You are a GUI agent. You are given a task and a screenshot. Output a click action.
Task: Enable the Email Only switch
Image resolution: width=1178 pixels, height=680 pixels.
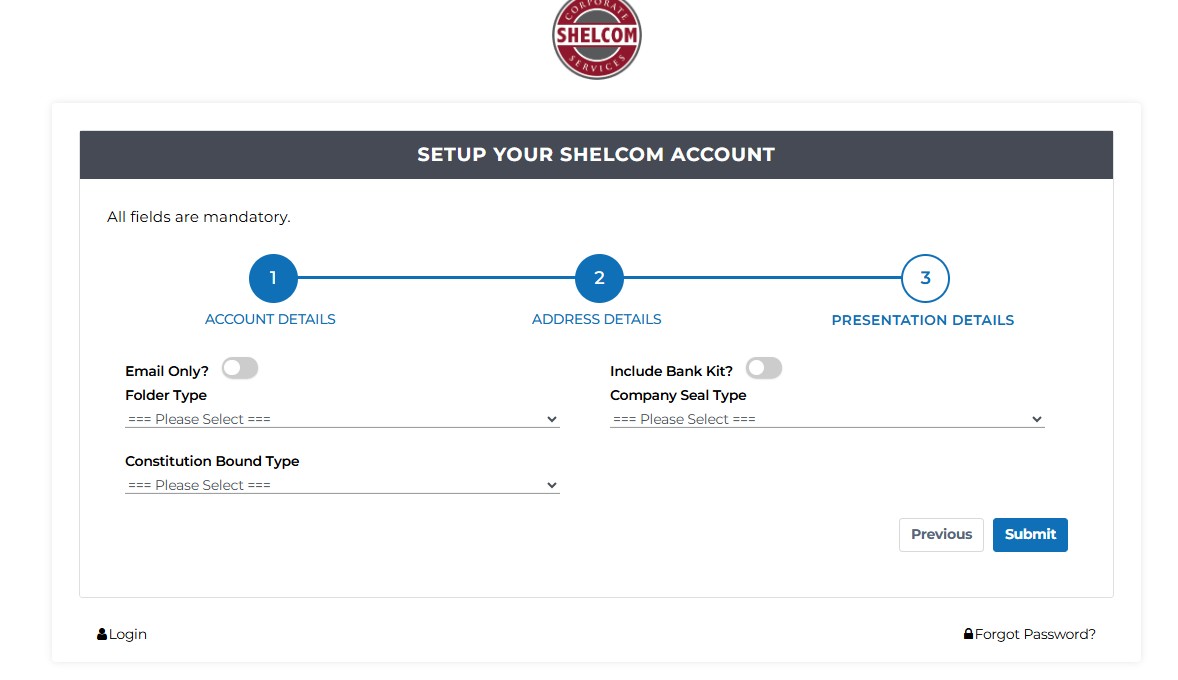click(240, 369)
